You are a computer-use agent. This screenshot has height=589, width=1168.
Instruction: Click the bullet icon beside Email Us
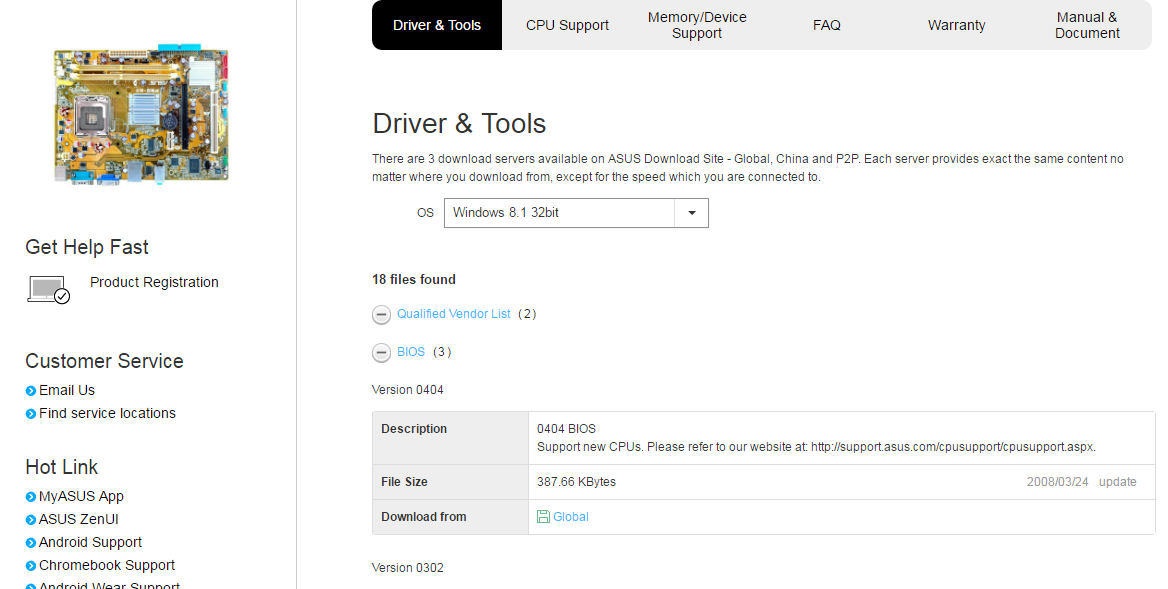coord(31,391)
